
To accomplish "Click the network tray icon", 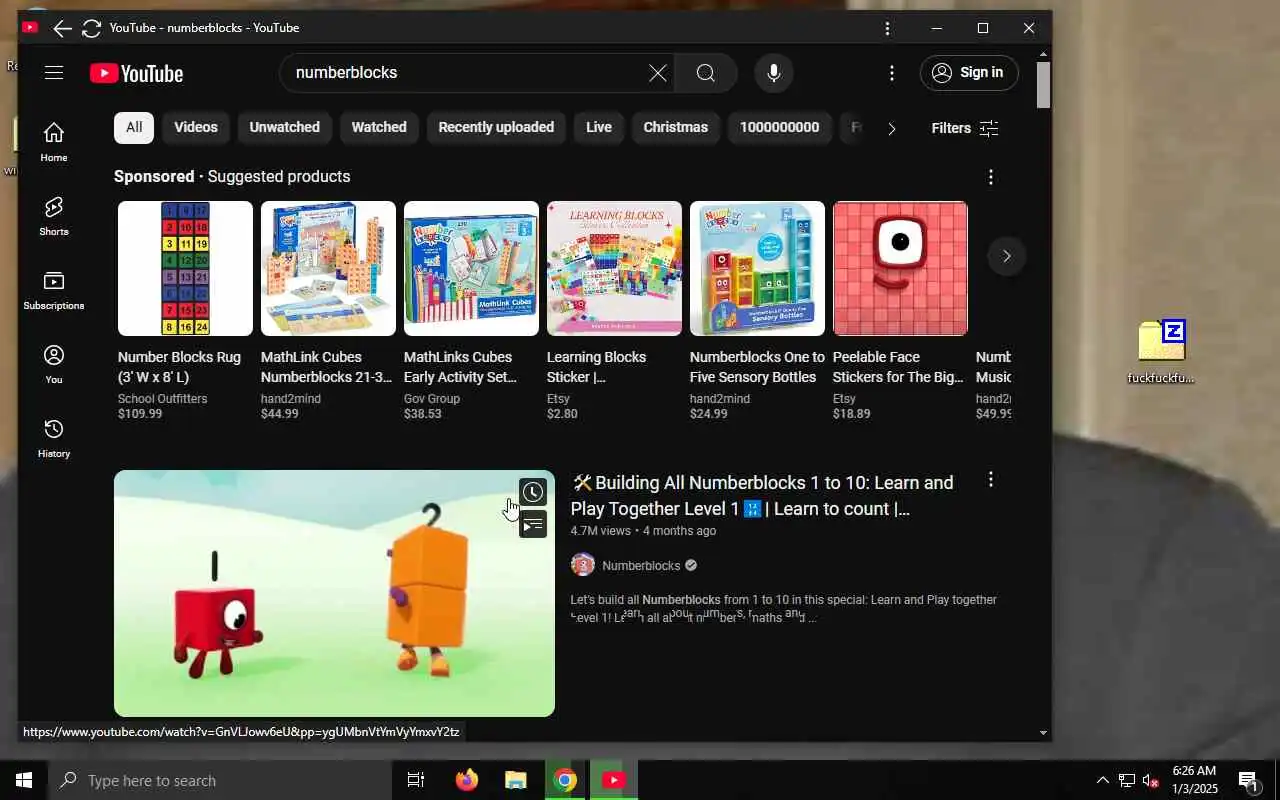I will 1126,780.
